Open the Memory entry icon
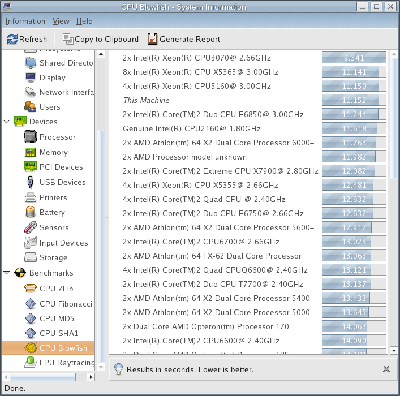Viewport: 400px width, 396px height. pyautogui.click(x=30, y=152)
